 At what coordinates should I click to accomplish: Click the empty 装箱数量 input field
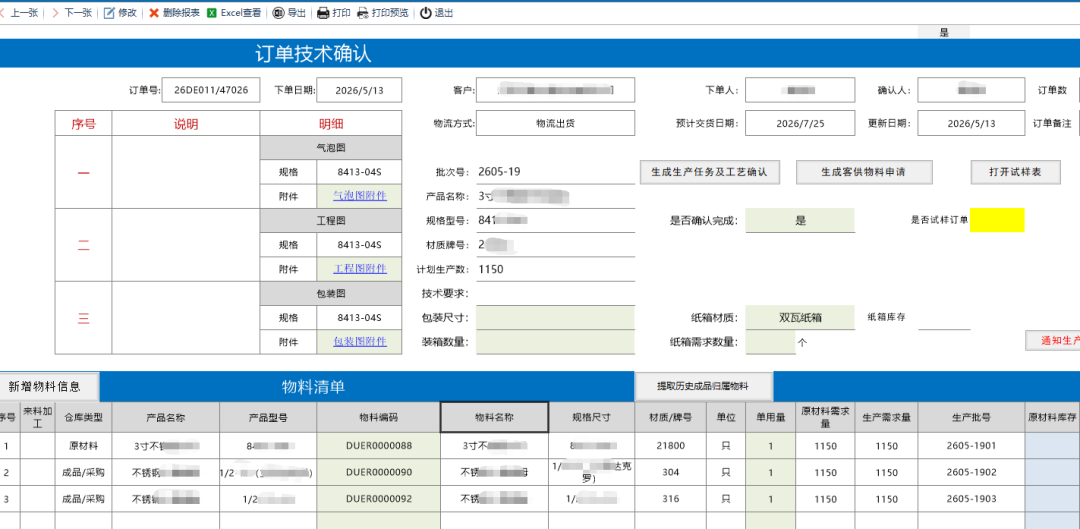555,342
